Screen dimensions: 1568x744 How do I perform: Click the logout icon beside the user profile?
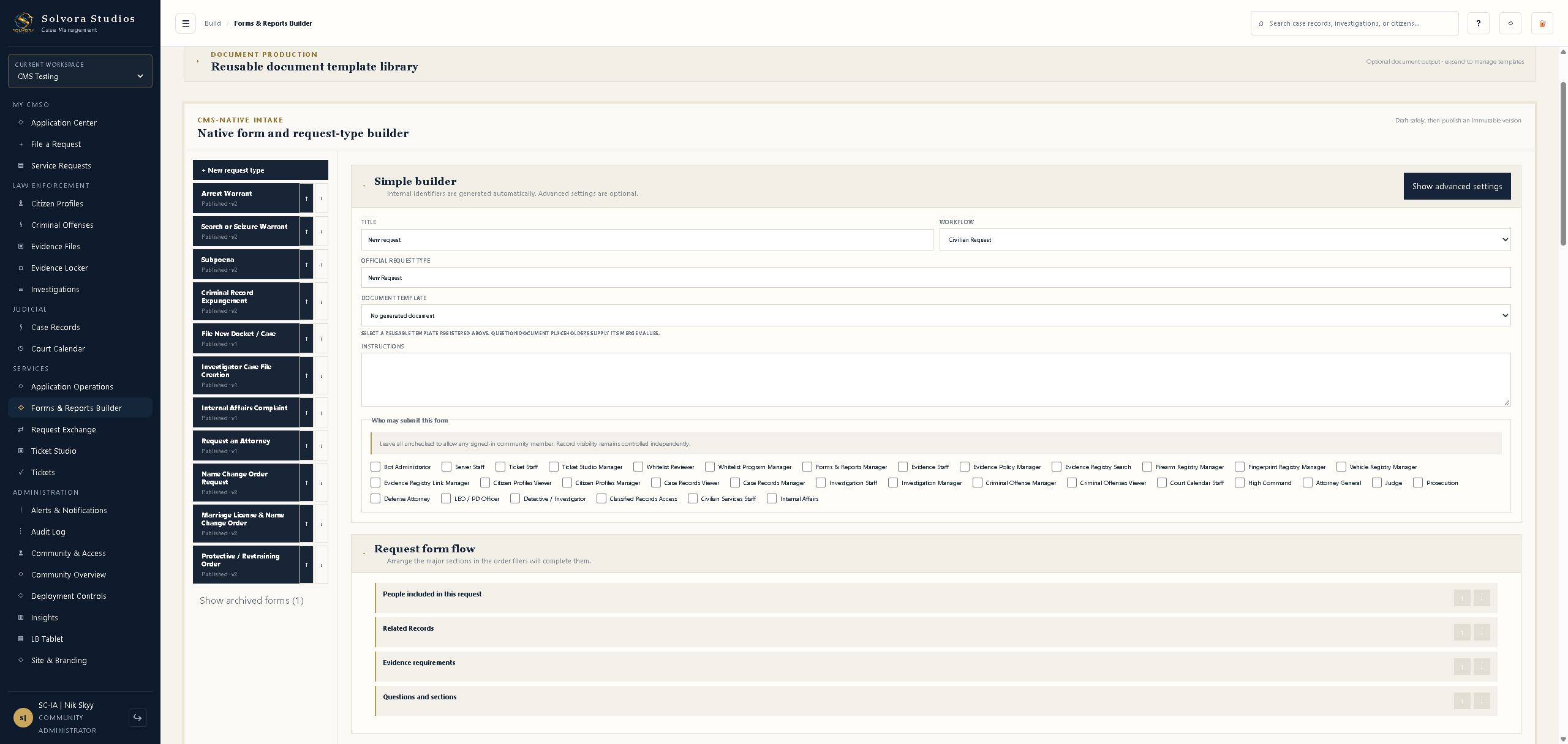click(138, 718)
